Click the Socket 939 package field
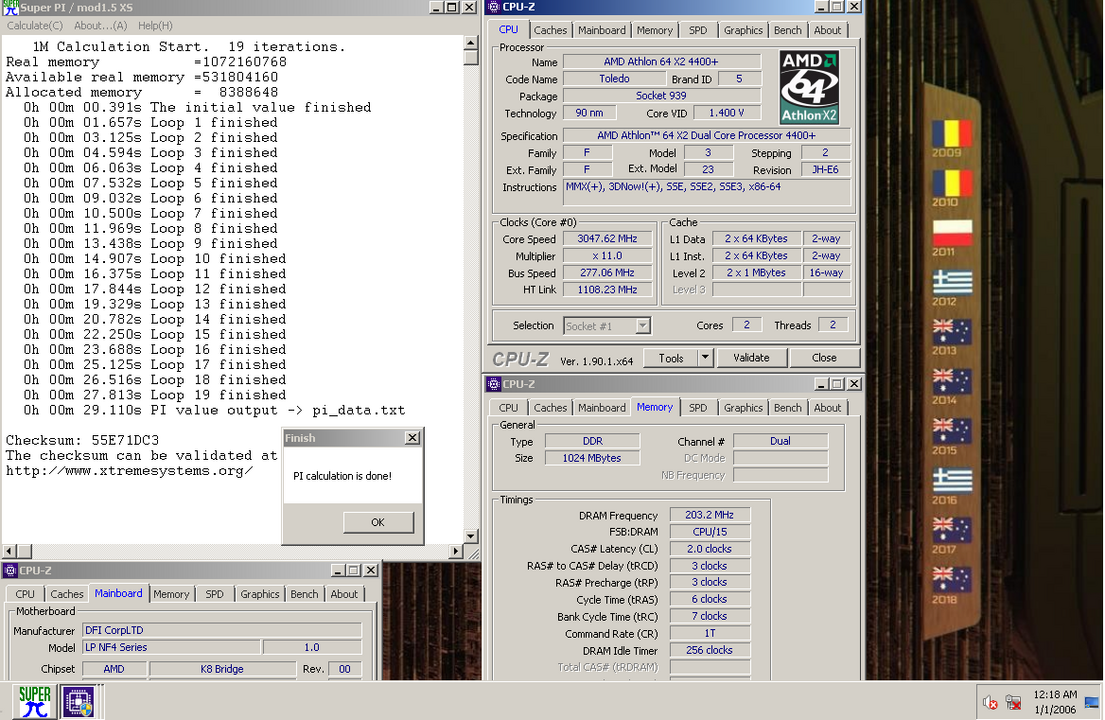 [661, 96]
